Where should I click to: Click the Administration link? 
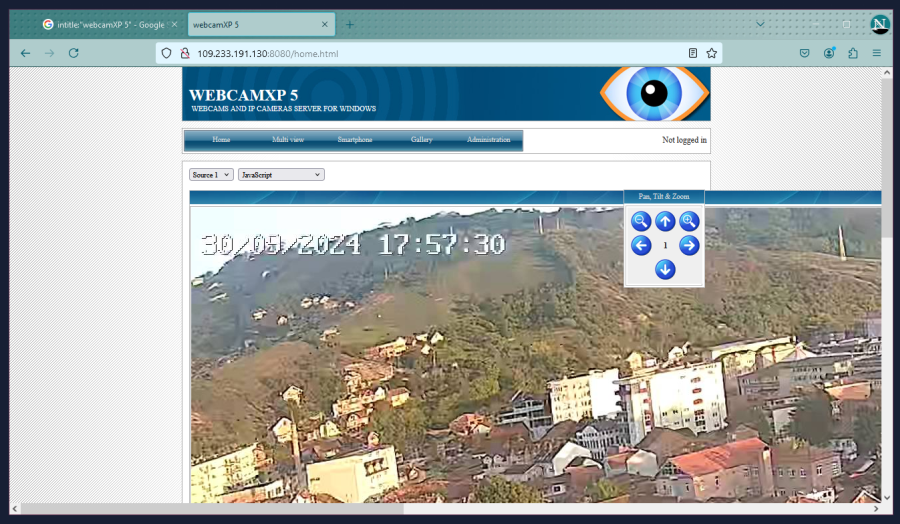(x=488, y=140)
